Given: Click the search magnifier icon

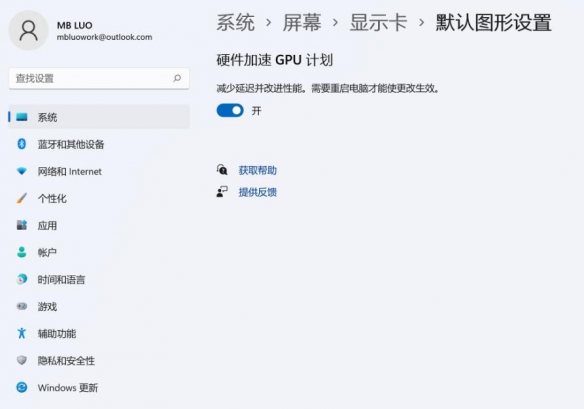Looking at the screenshot, I should (x=177, y=78).
